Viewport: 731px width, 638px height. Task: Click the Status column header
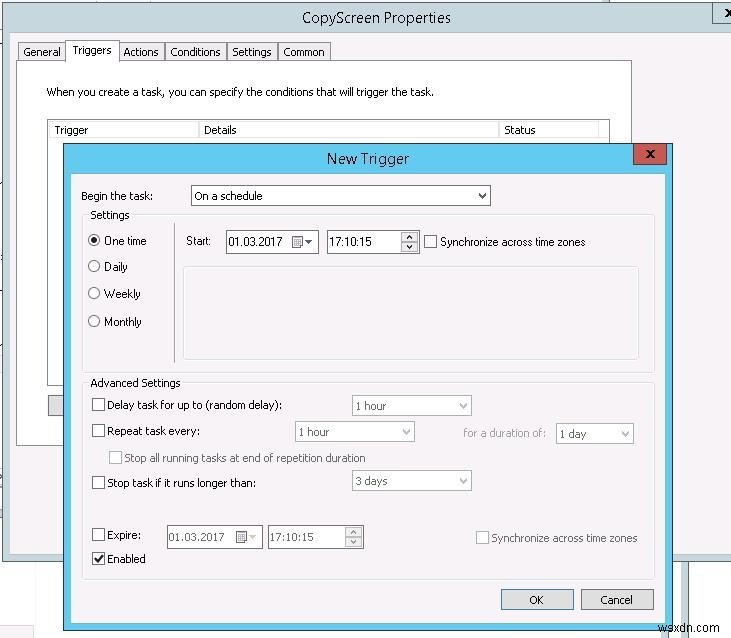pyautogui.click(x=549, y=130)
